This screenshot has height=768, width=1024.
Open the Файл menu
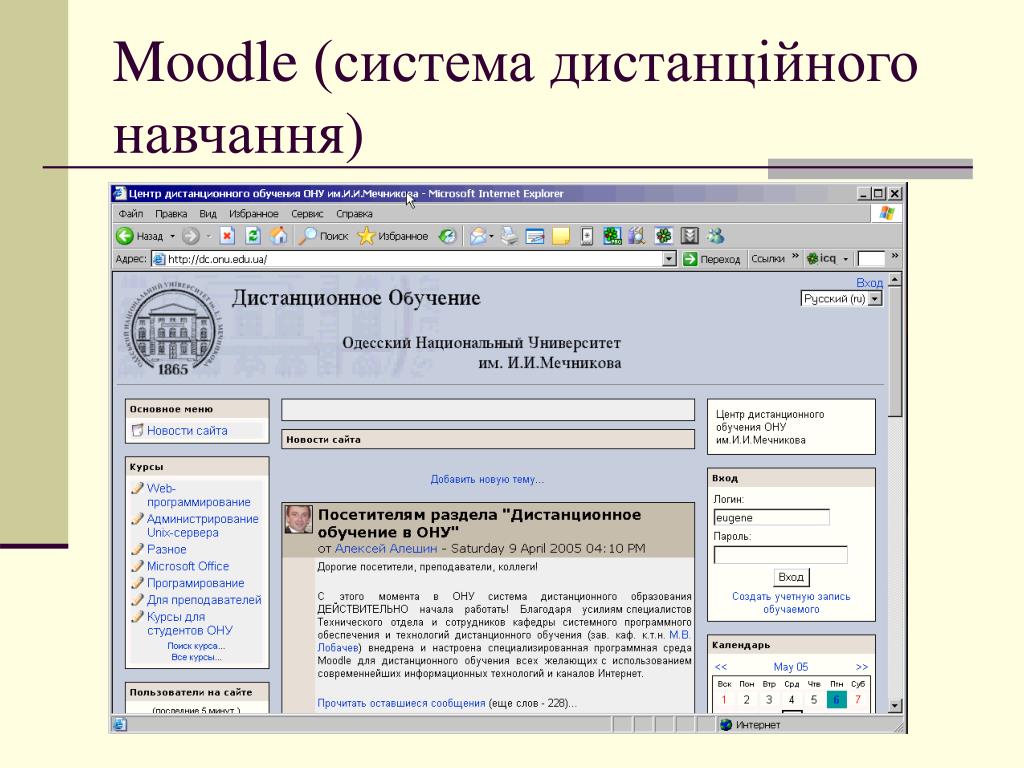[x=131, y=214]
